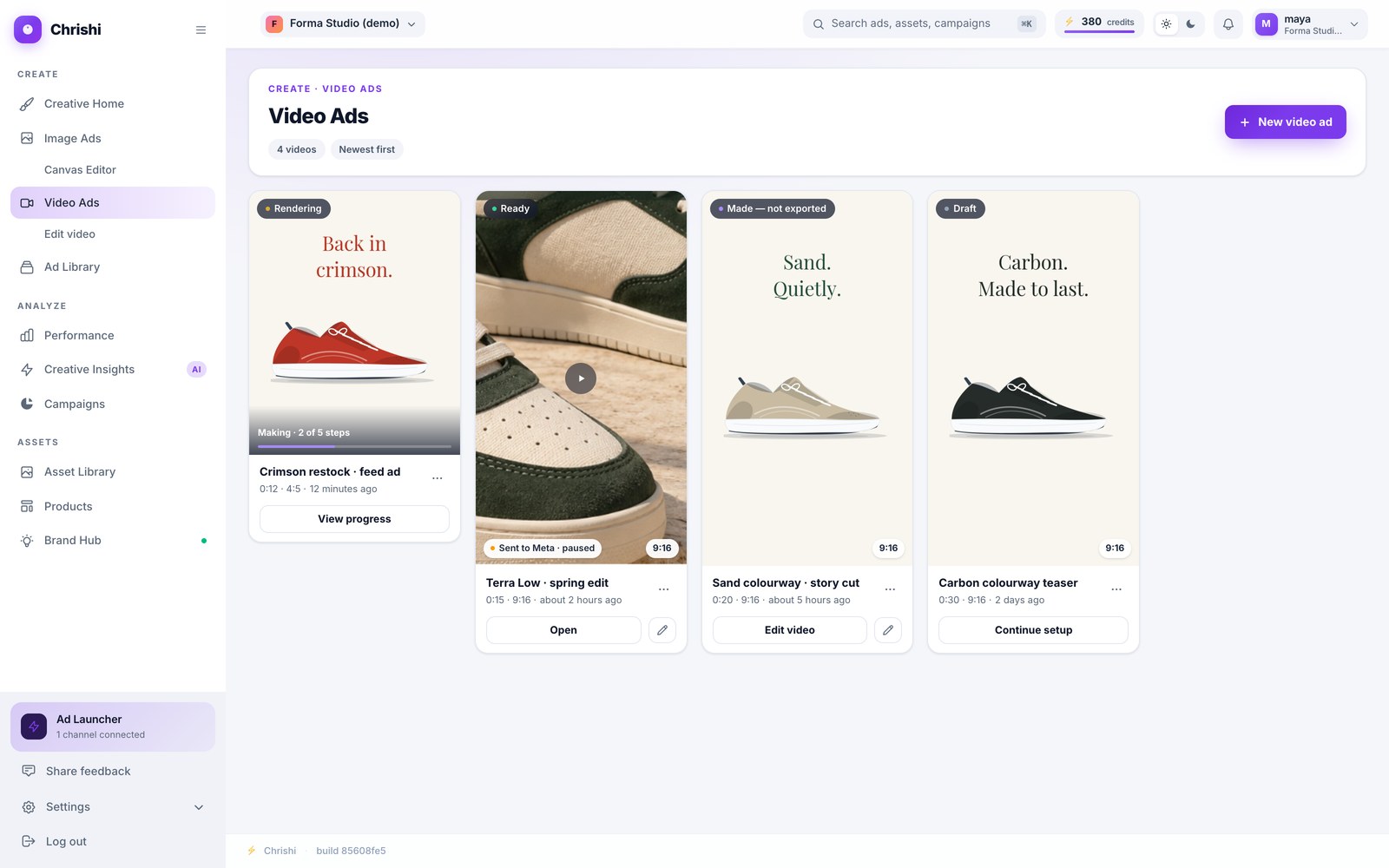Click the Brand Hub lightbulb icon
Screen dimensions: 1389x868
click(27, 541)
